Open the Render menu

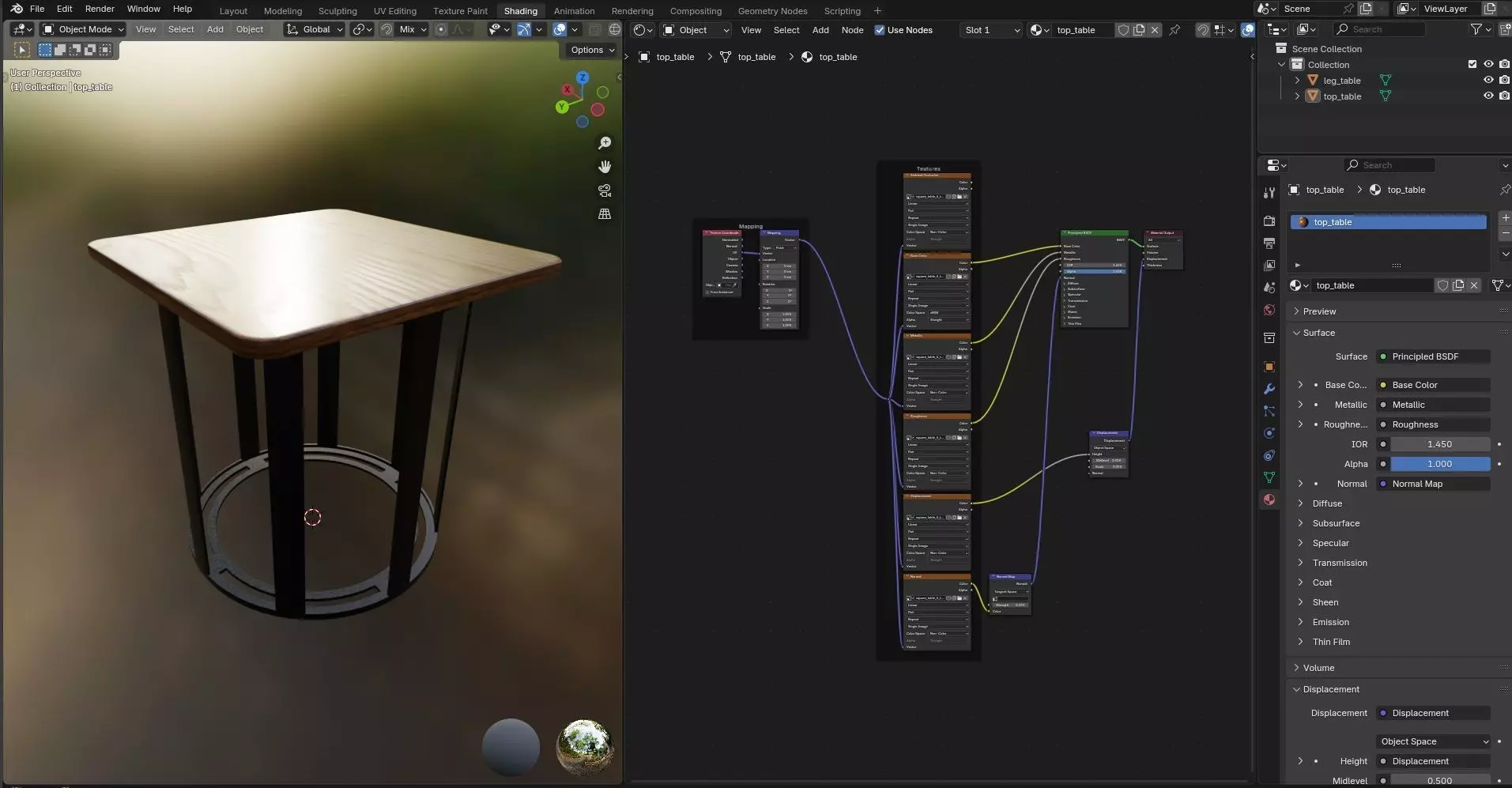pos(100,9)
